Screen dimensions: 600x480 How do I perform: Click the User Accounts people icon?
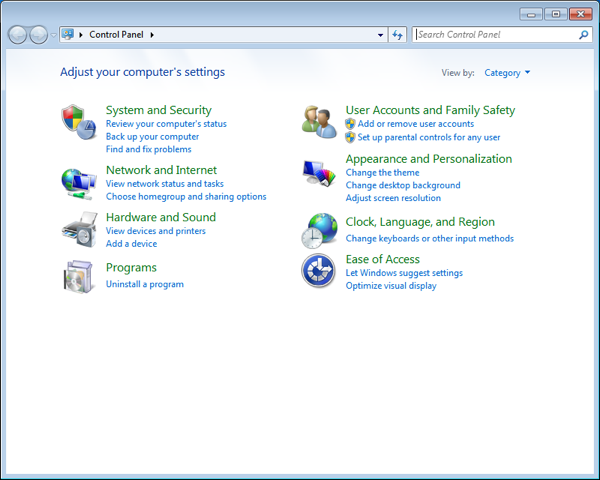[x=319, y=121]
